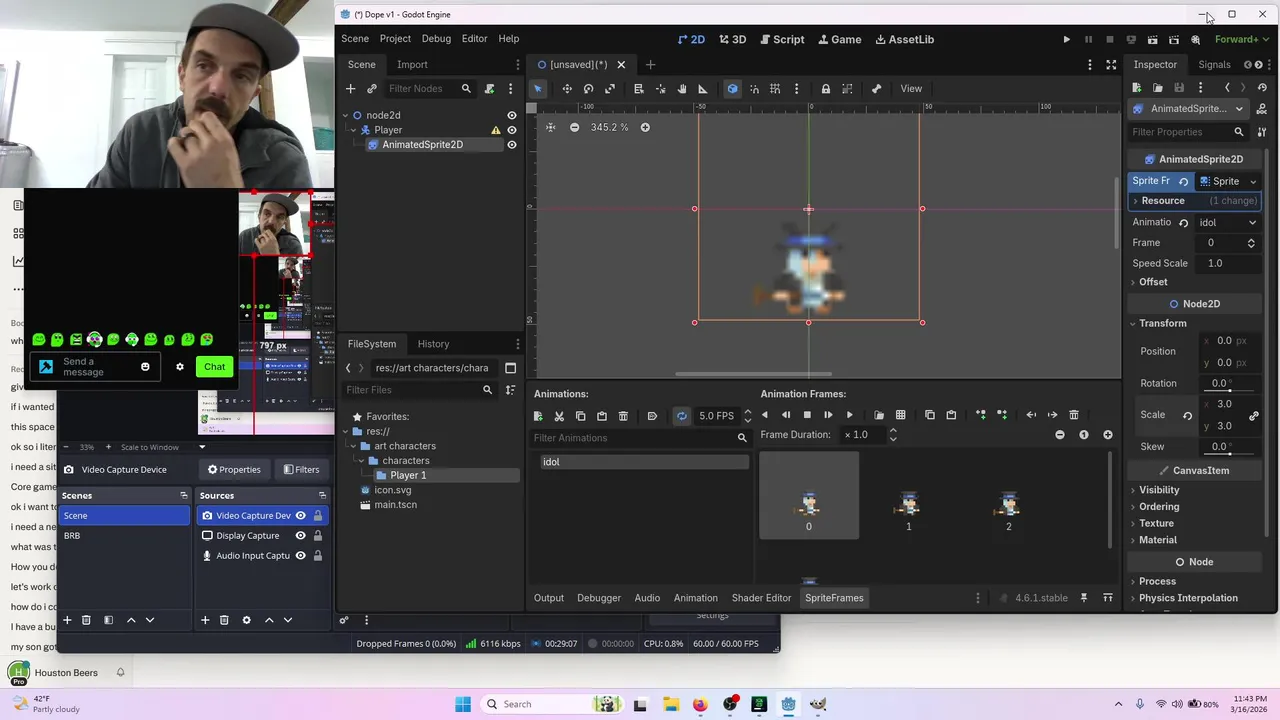Expand the Material section in Inspector
This screenshot has height=720, width=1280.
[x=1157, y=541]
